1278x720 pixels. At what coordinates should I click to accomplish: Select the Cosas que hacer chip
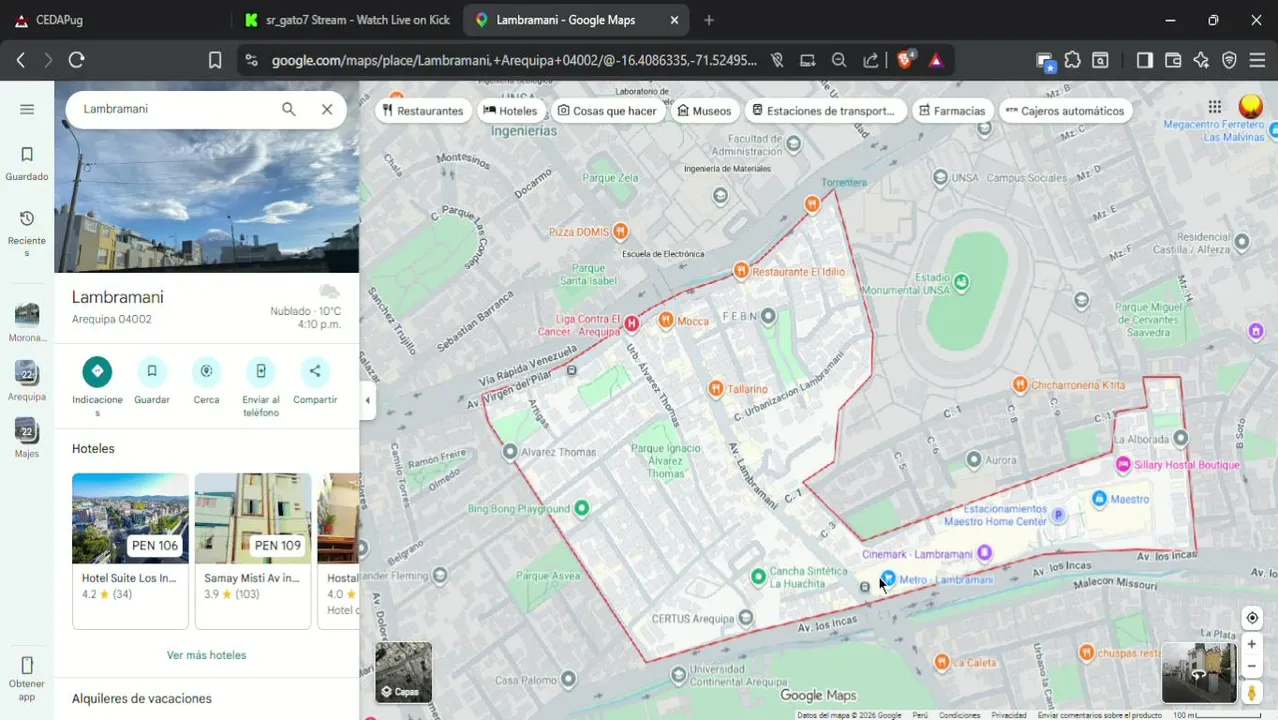coord(607,111)
